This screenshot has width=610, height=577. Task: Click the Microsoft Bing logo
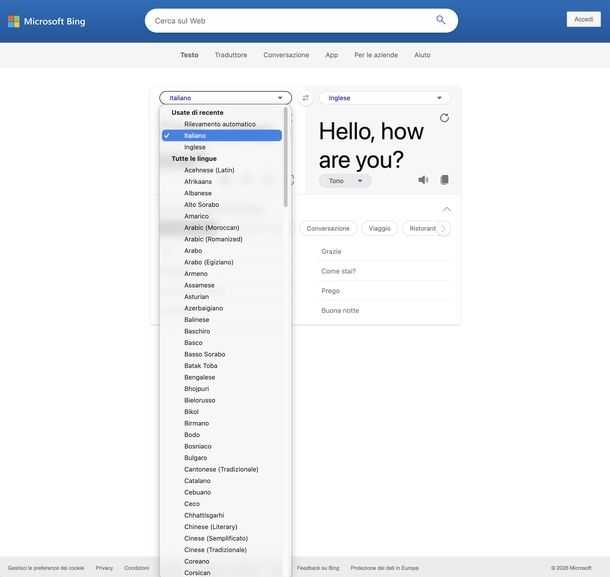pos(47,21)
